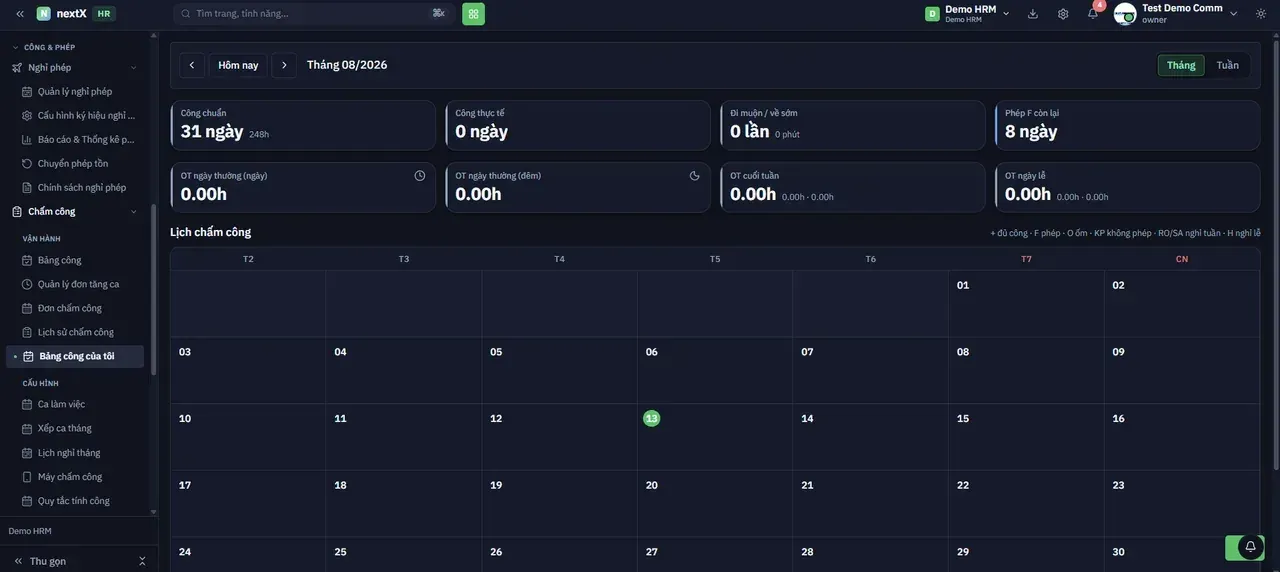The width and height of the screenshot is (1280, 572).
Task: Click the sidebar vertical scrollbar
Action: [153, 290]
